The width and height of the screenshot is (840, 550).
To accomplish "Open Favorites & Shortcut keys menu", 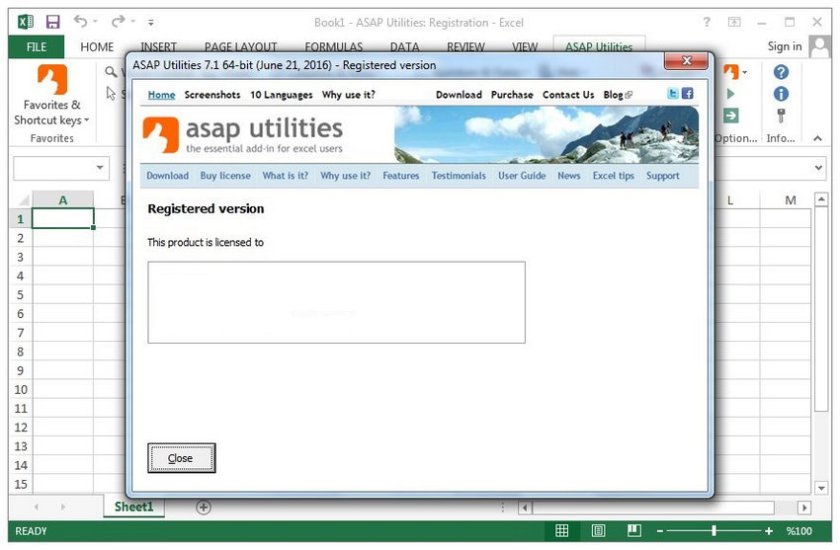I will [51, 96].
